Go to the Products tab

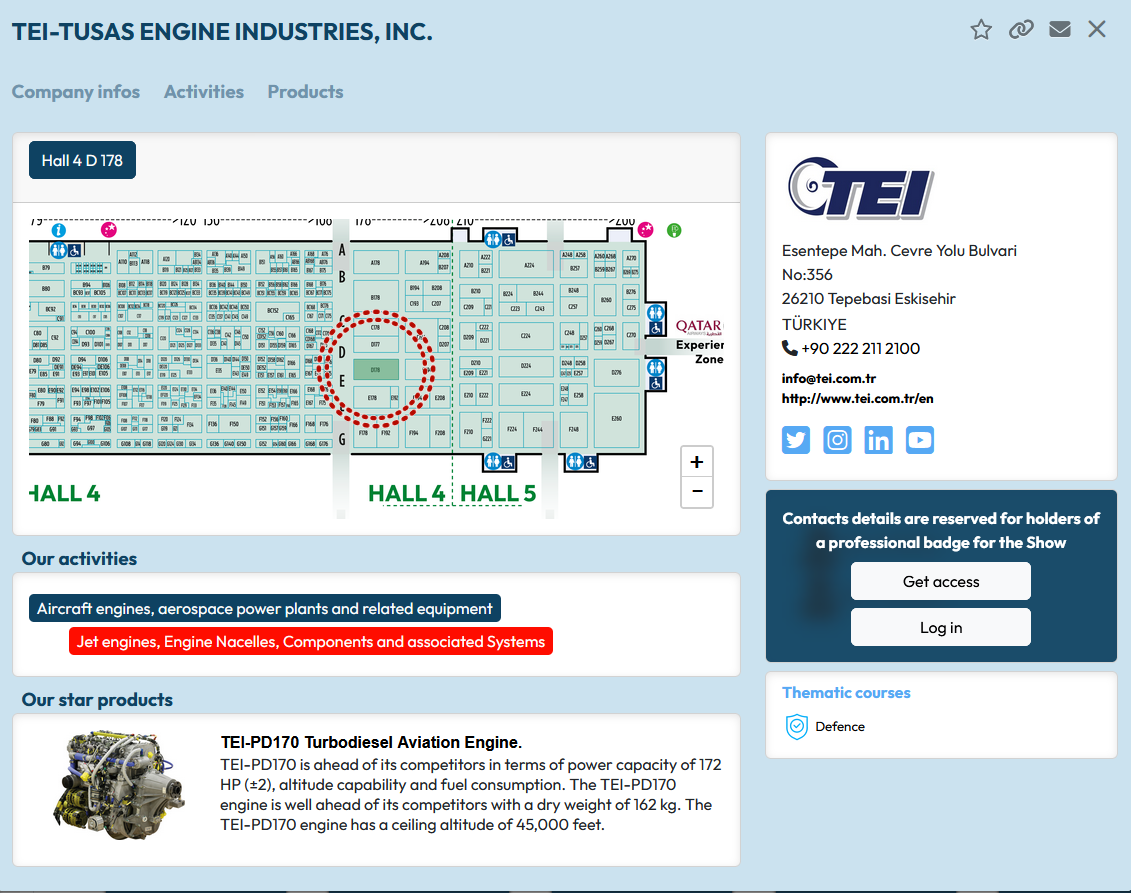coord(305,92)
